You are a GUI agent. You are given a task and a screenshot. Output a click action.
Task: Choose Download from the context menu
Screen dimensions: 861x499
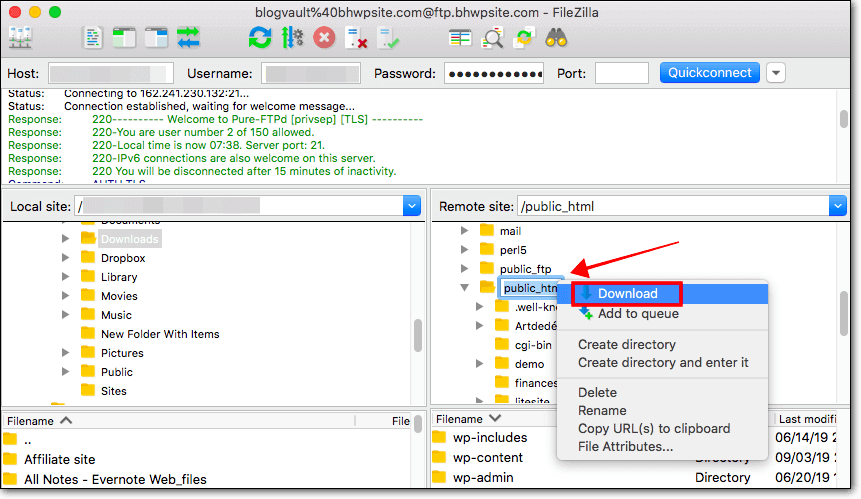tap(662, 294)
